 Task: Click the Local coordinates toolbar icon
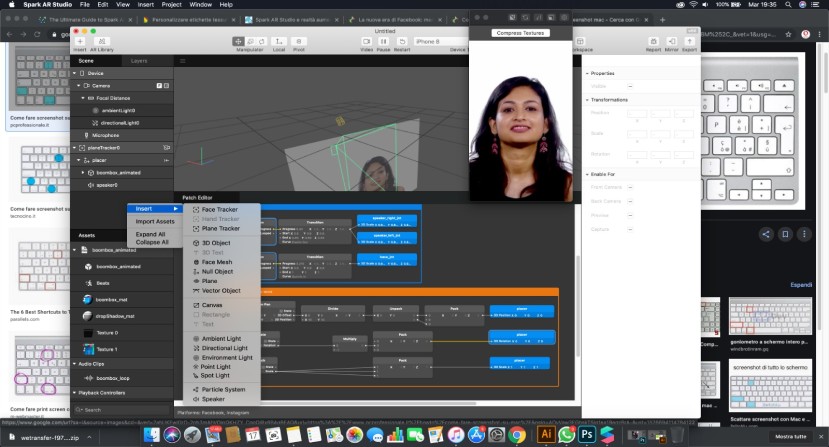point(279,41)
